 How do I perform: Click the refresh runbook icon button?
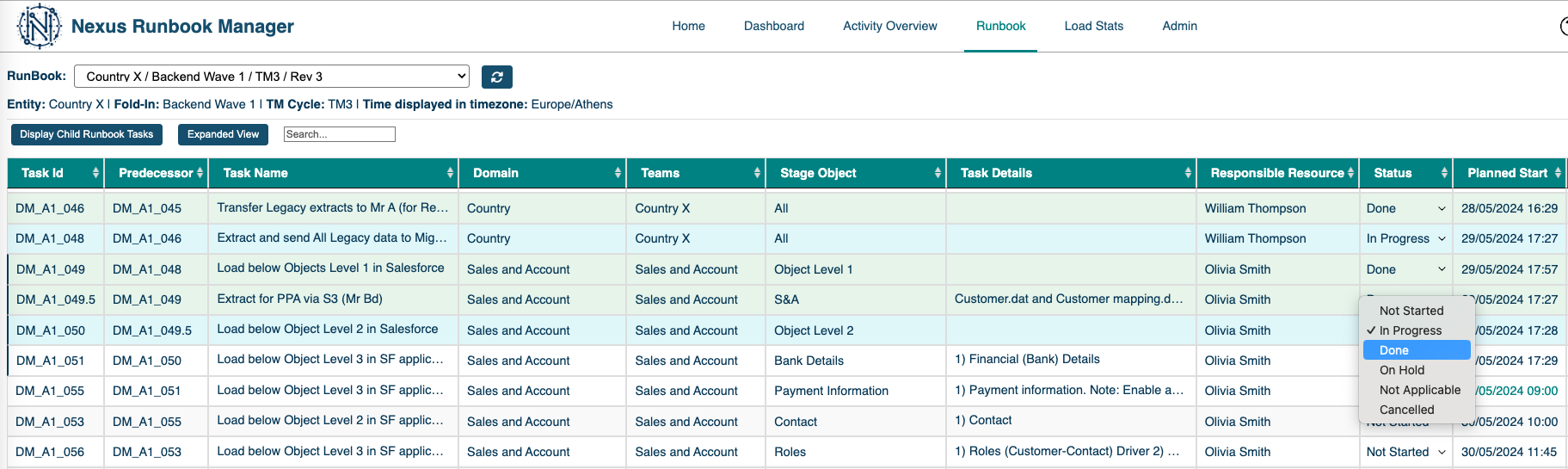(x=496, y=77)
